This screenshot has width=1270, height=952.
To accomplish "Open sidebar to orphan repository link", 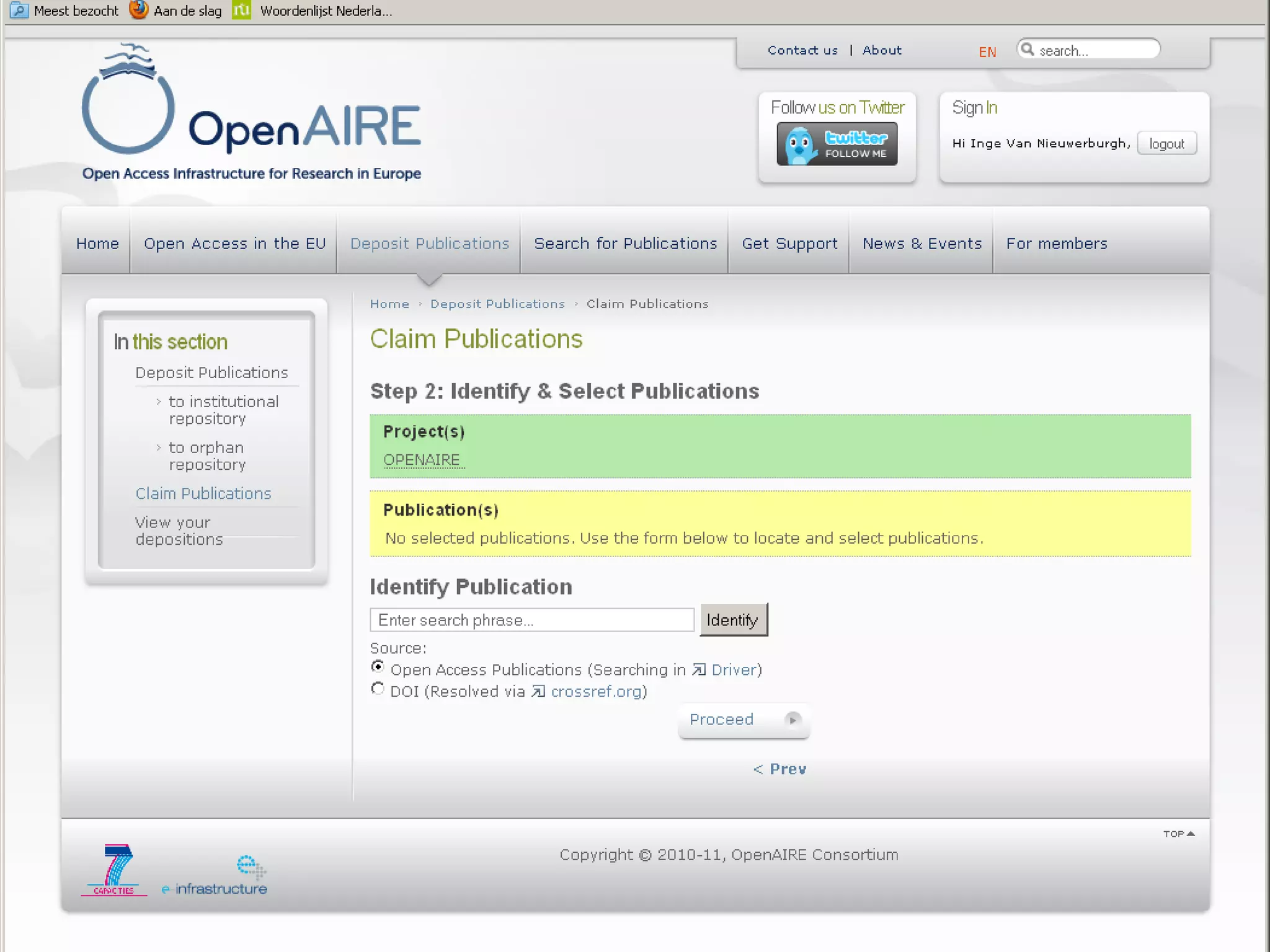I will pyautogui.click(x=206, y=456).
